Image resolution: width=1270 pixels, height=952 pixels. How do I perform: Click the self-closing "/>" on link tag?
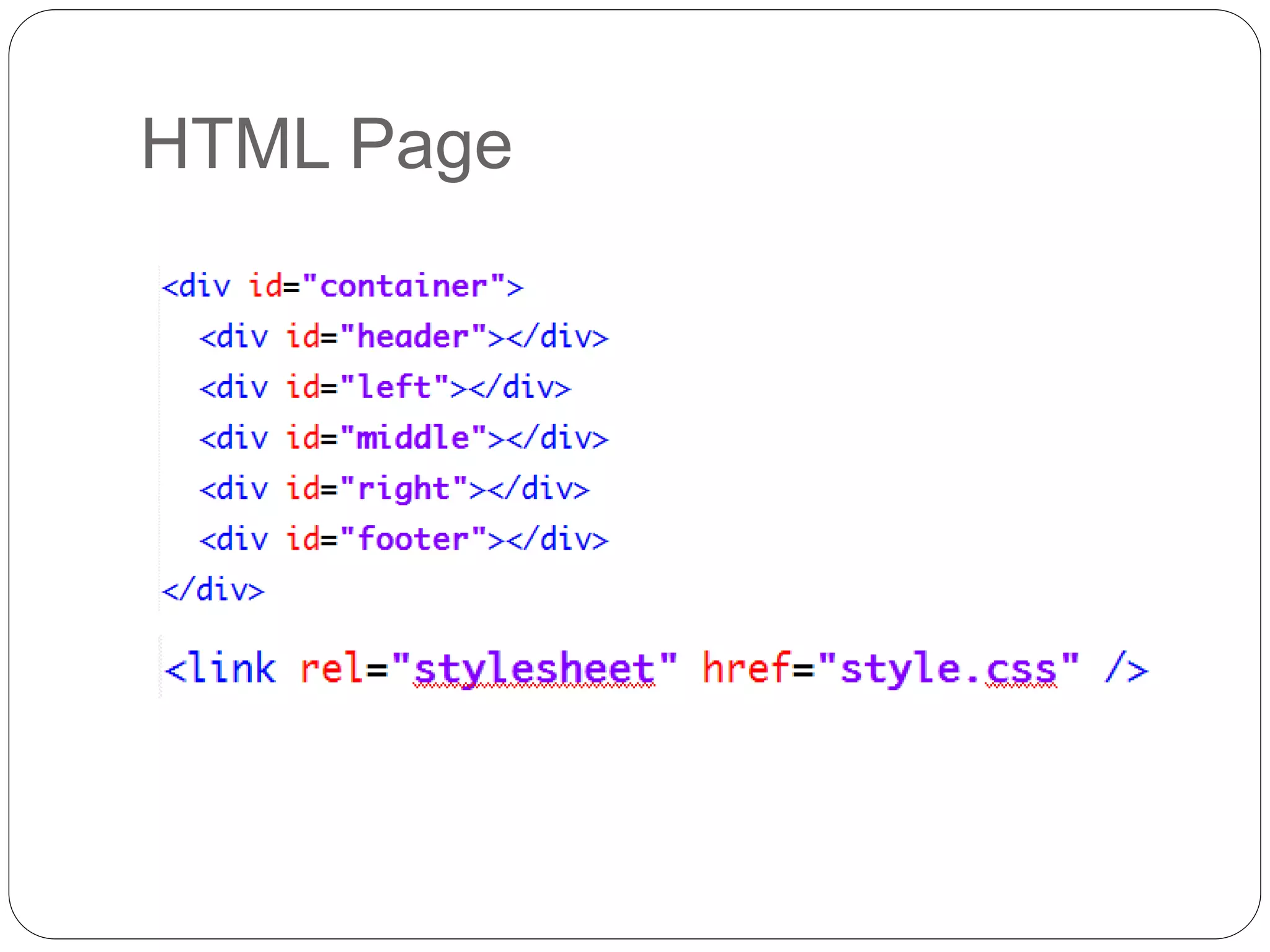pyautogui.click(x=1126, y=669)
